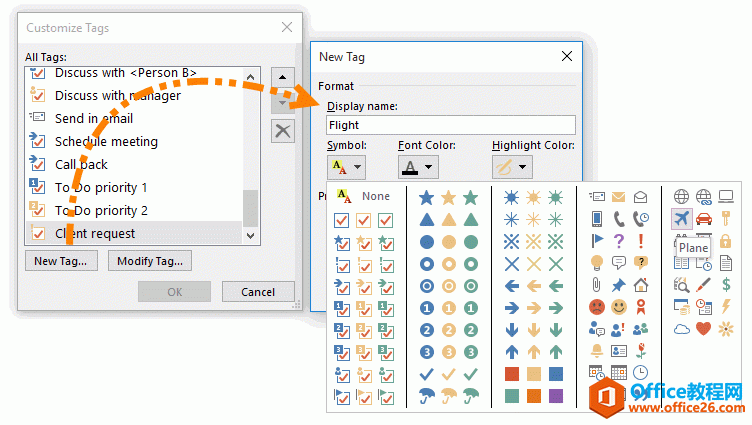Pick the purple square symbol
Viewport: 752px width, 425px height.
[553, 395]
